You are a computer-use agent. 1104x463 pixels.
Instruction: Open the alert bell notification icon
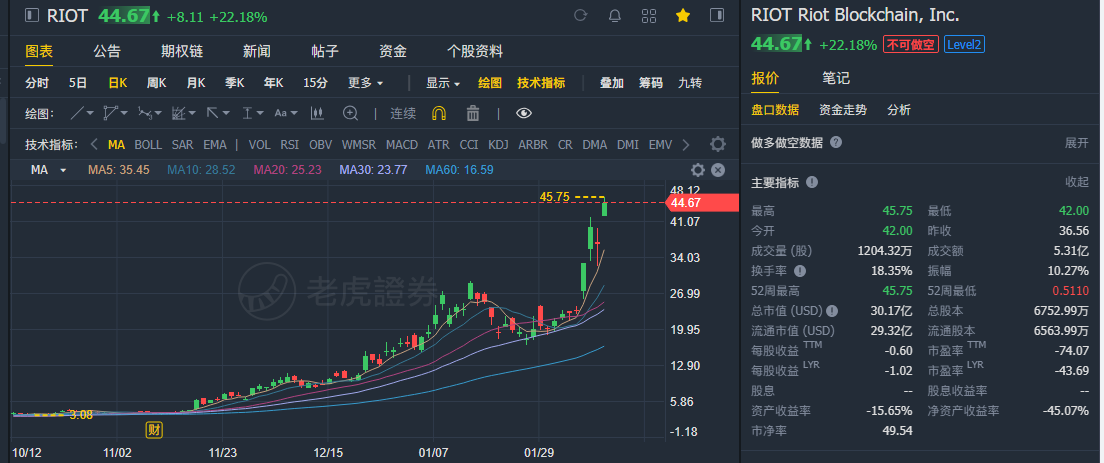point(615,15)
